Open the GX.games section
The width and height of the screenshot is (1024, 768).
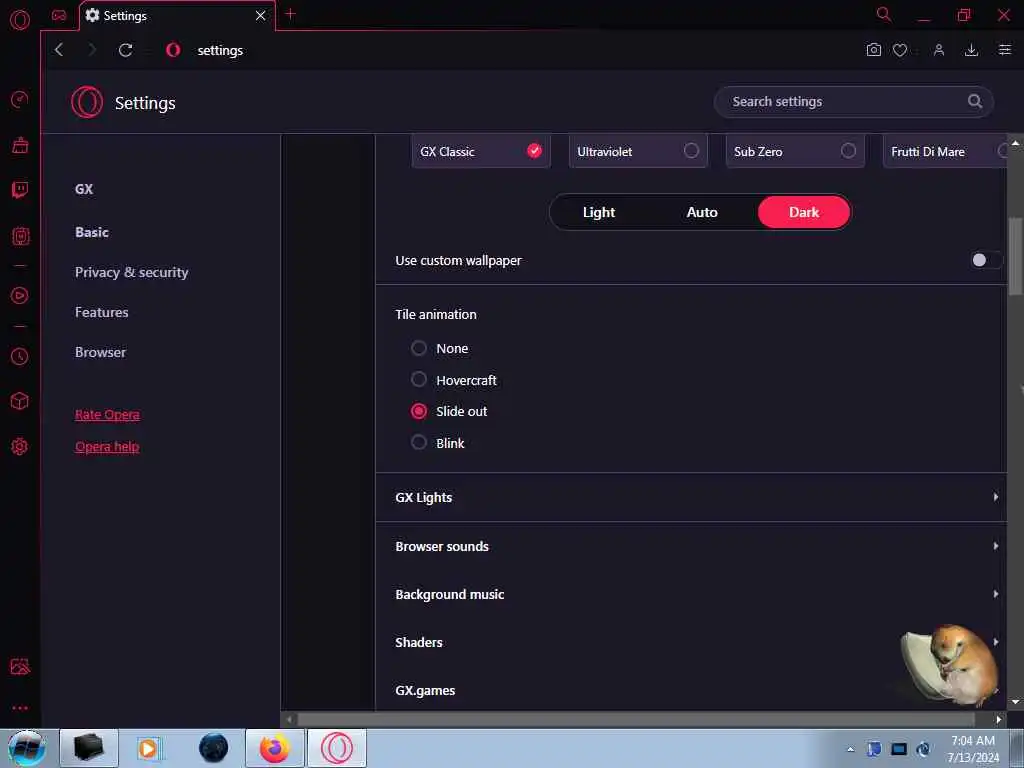[692, 690]
